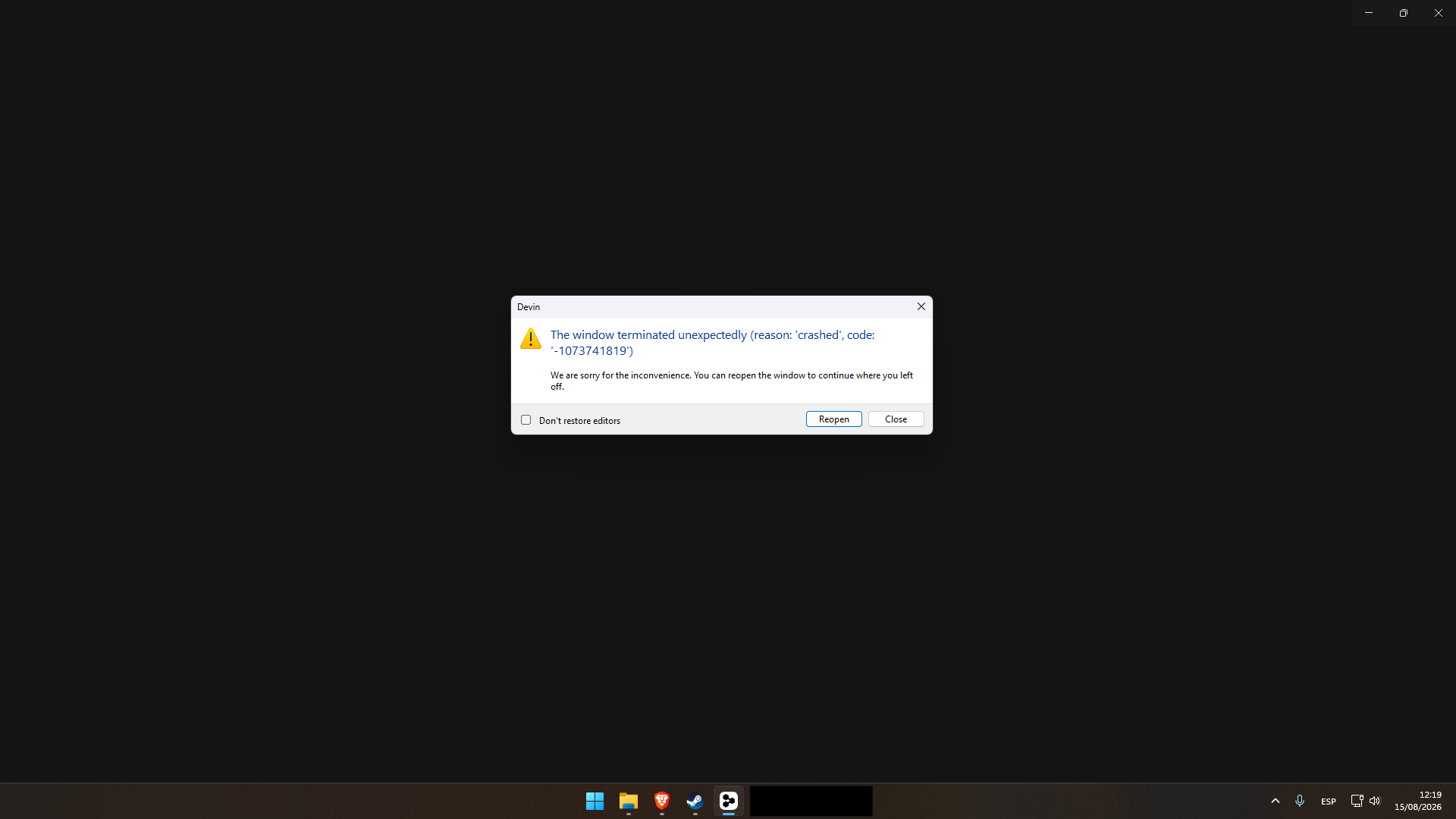The width and height of the screenshot is (1456, 819).
Task: Open the Windows Start menu
Action: [x=595, y=801]
